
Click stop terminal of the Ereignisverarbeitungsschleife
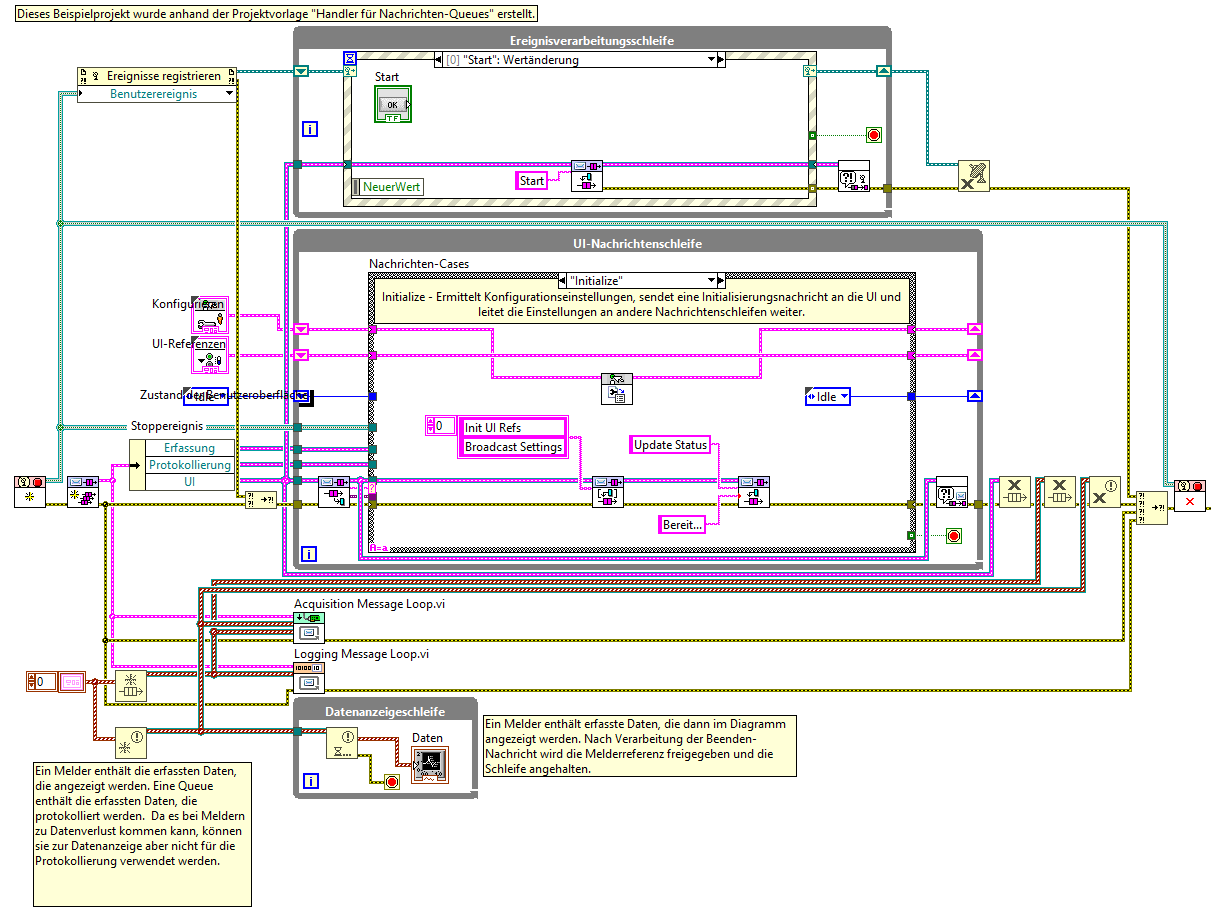(873, 134)
